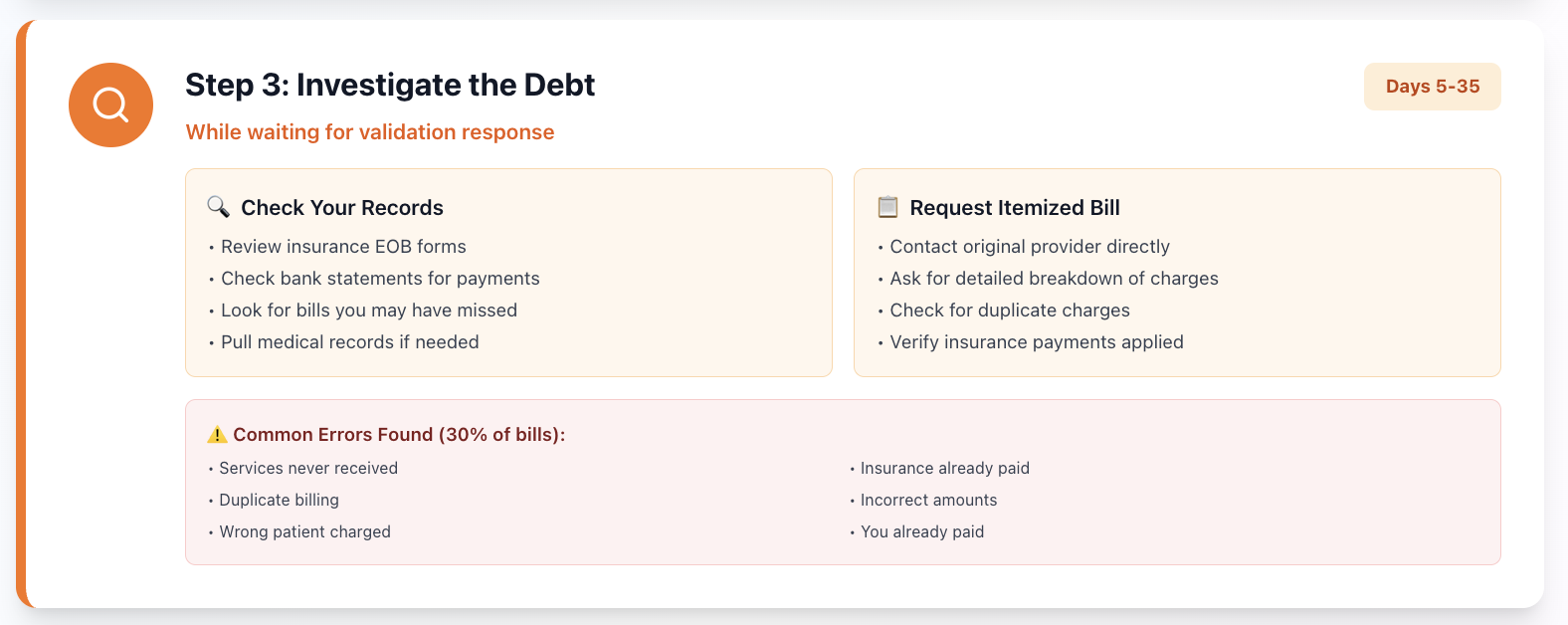Image resolution: width=1568 pixels, height=625 pixels.
Task: Click the Check Your Records heading
Action: click(342, 208)
